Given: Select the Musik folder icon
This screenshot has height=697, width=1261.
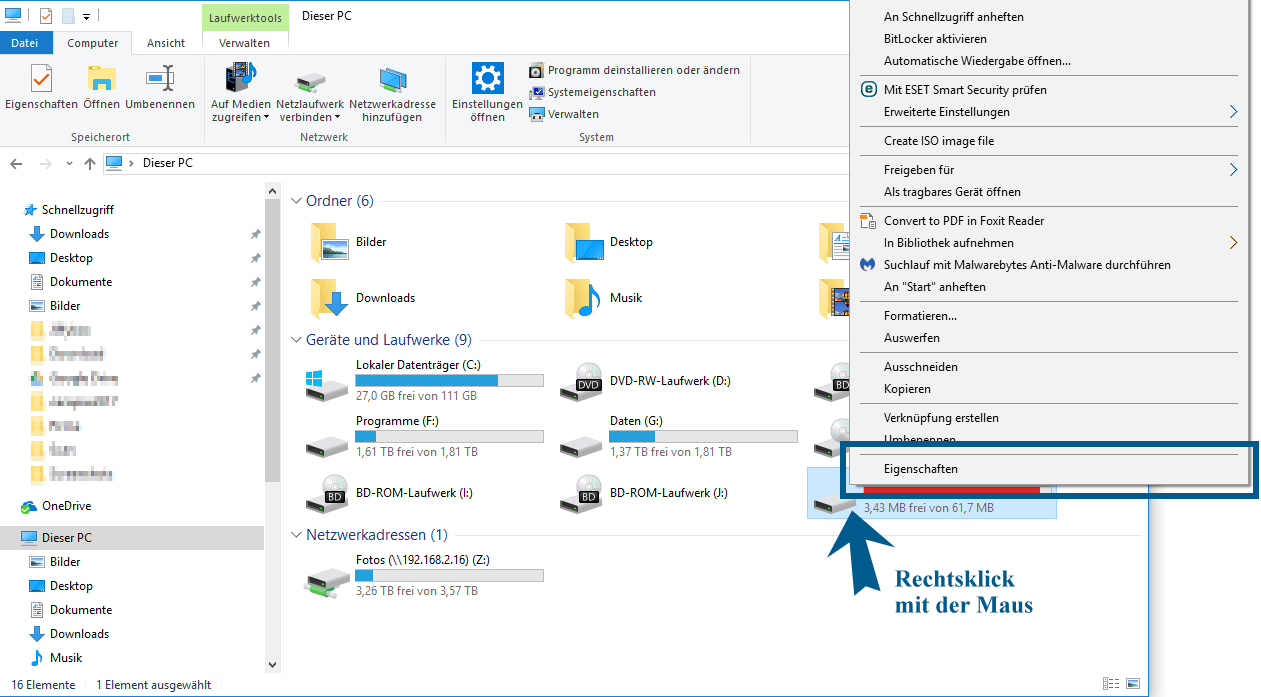Looking at the screenshot, I should (x=584, y=298).
